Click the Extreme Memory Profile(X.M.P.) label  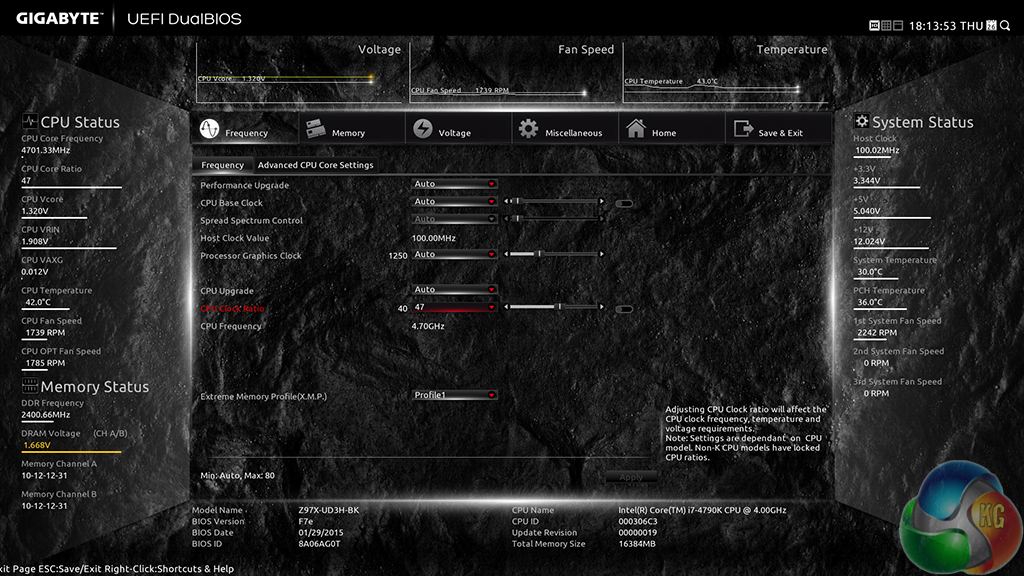[x=263, y=396]
